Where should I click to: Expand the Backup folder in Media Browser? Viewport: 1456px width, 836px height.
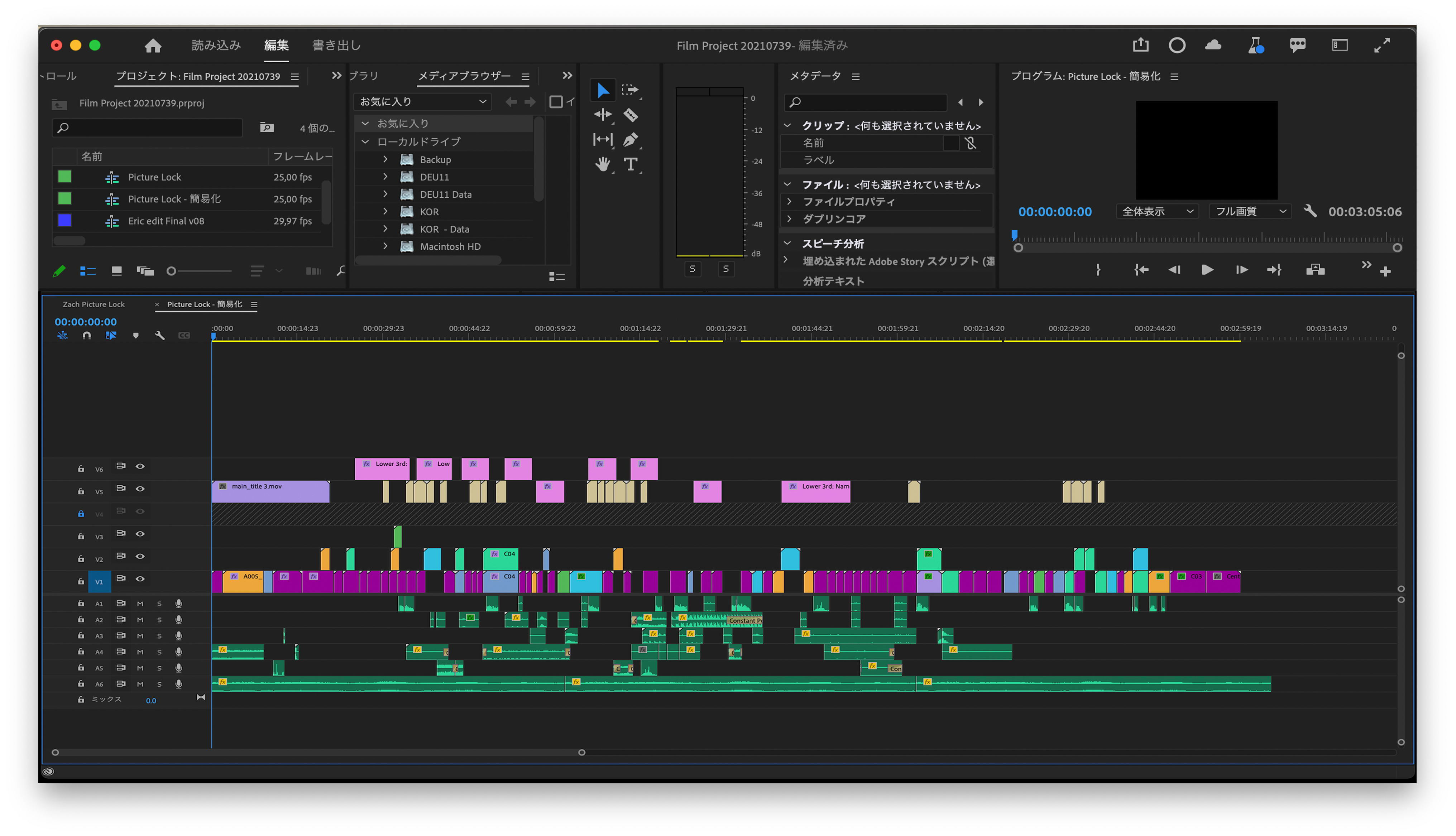(x=385, y=160)
